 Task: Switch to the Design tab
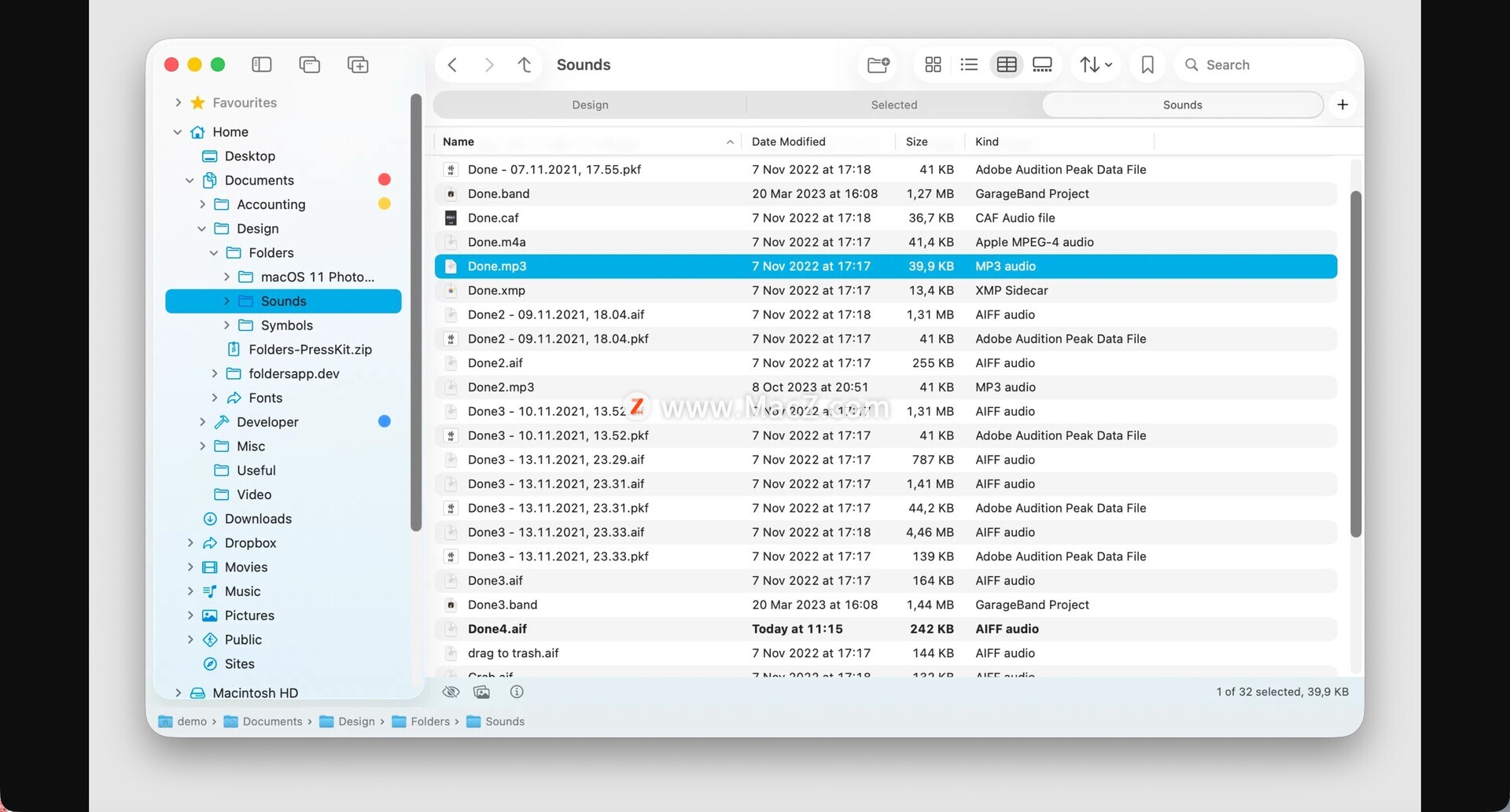590,105
